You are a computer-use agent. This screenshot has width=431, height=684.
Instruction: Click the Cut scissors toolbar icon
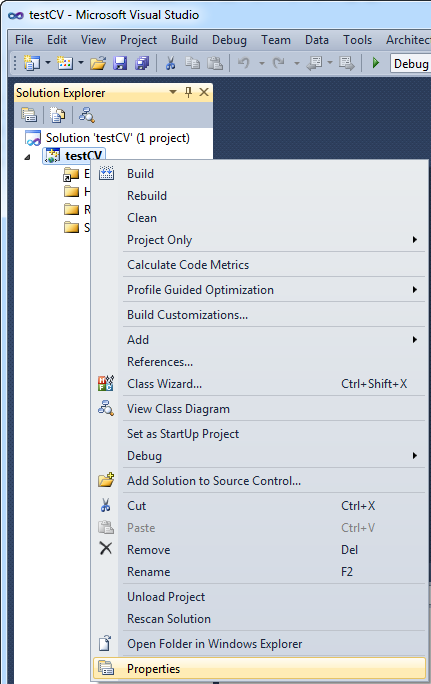click(170, 63)
